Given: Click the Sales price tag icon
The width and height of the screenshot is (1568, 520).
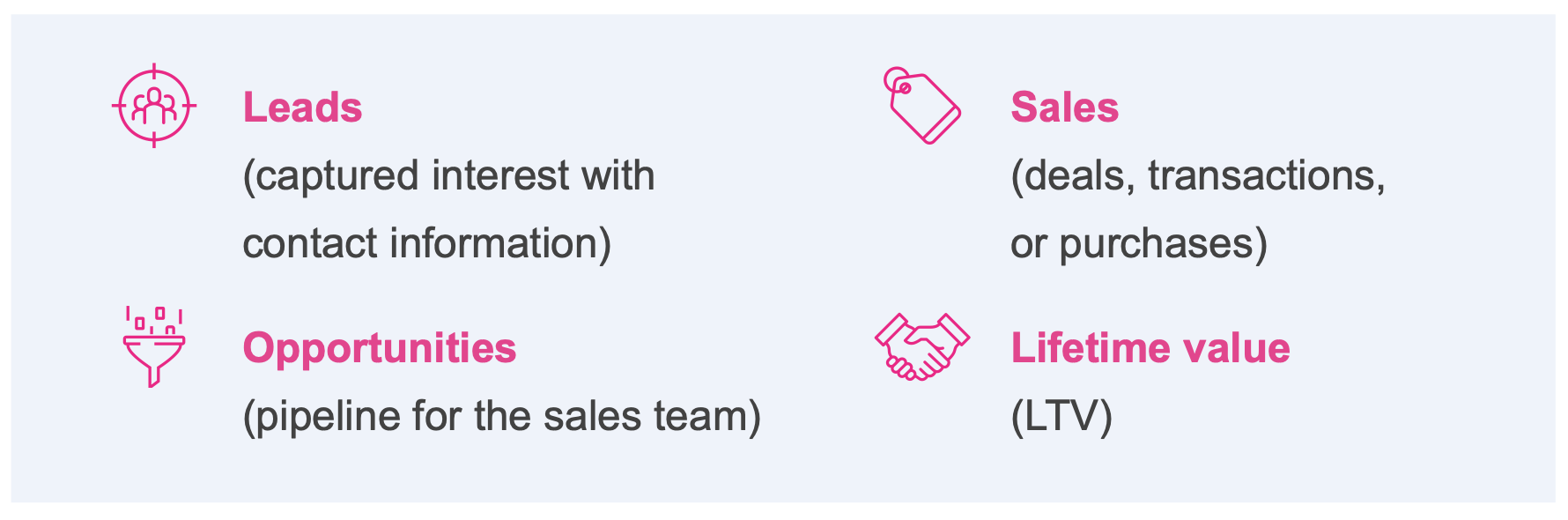Looking at the screenshot, I should point(922,106).
